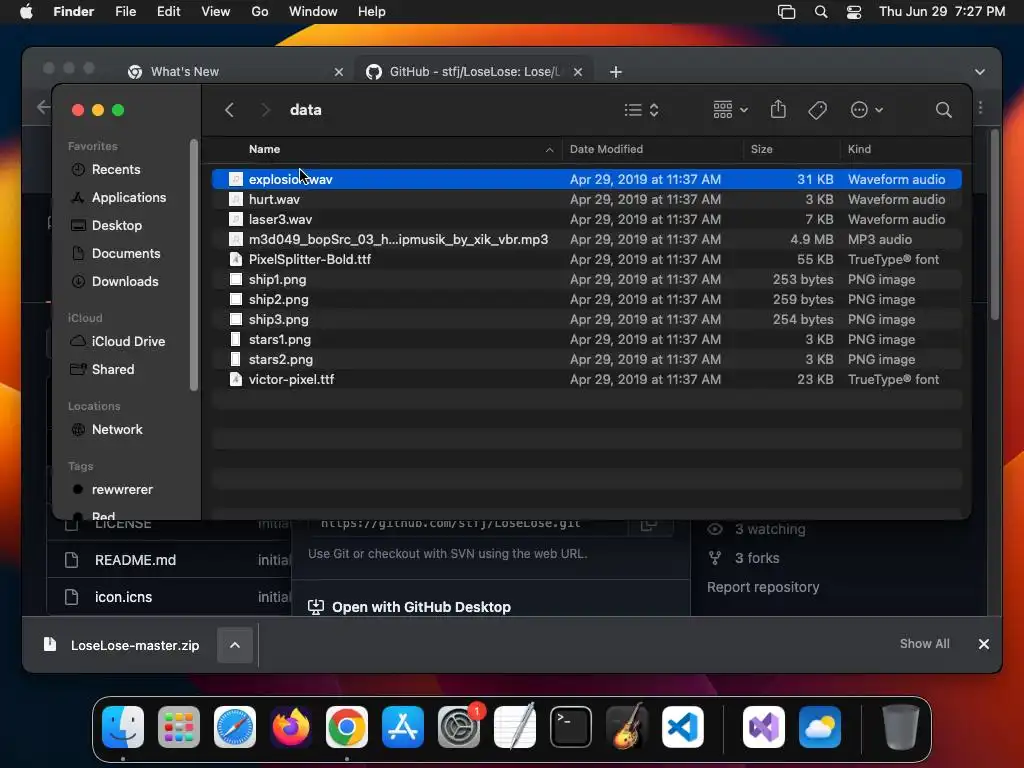Click the Finder search magnifier
Image resolution: width=1024 pixels, height=768 pixels.
click(x=943, y=110)
